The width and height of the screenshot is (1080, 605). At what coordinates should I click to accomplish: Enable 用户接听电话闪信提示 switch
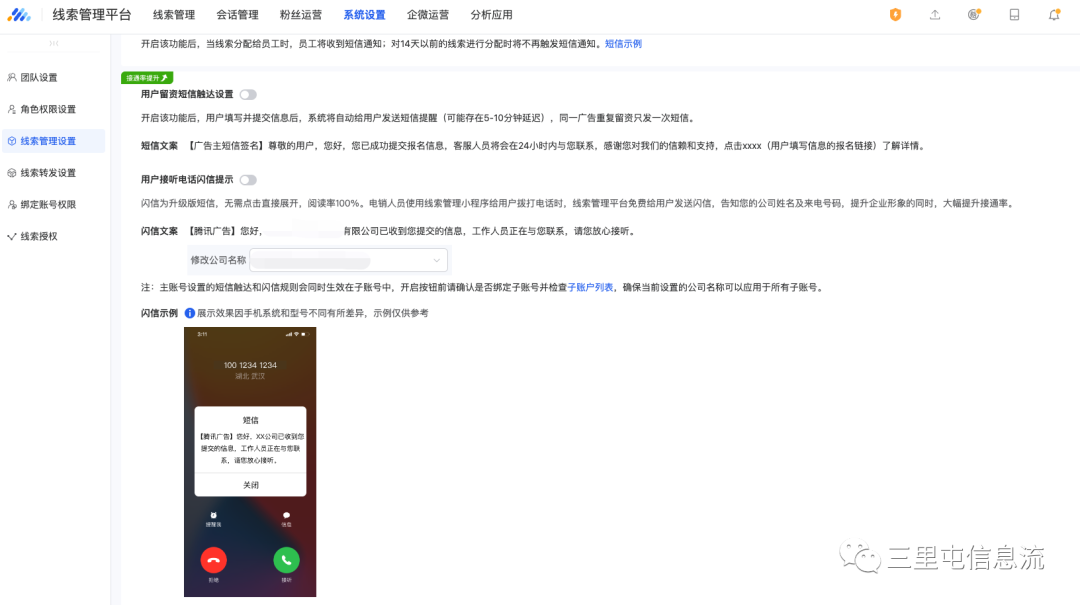point(247,180)
